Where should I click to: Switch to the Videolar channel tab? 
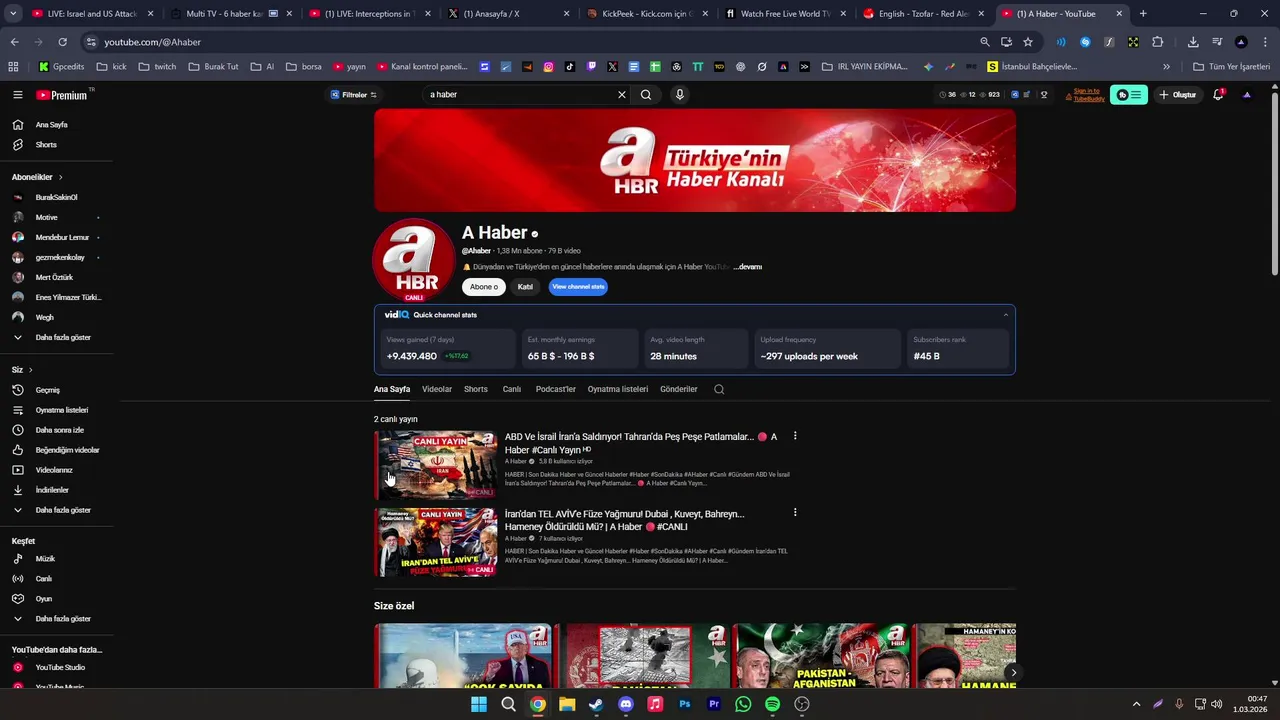(437, 389)
